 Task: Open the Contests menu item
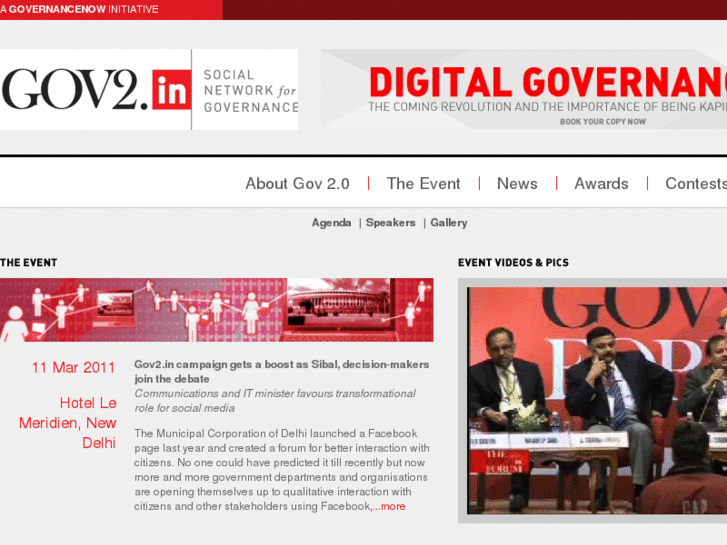696,184
